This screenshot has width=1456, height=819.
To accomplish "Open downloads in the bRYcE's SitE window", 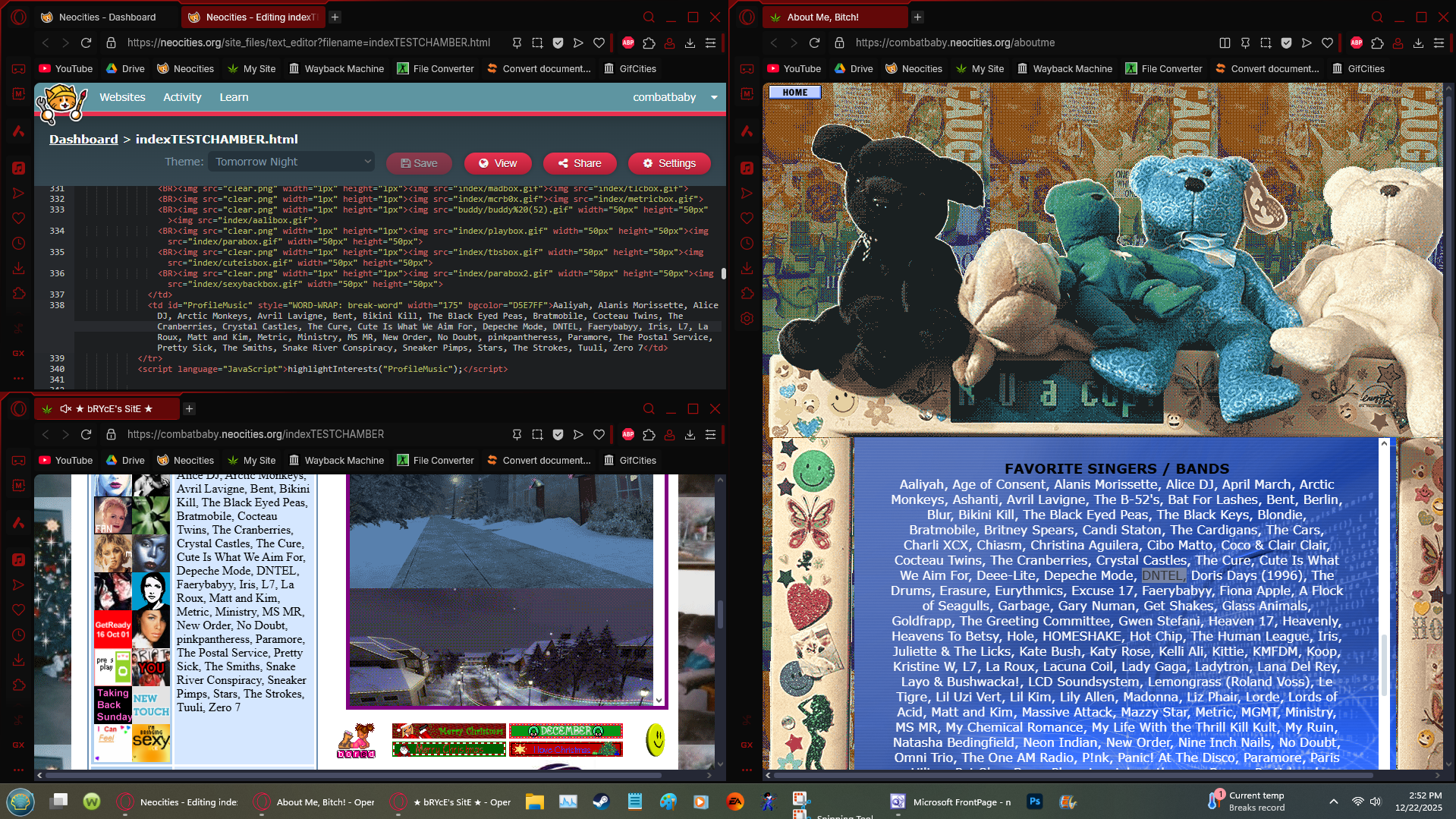I will [x=690, y=435].
